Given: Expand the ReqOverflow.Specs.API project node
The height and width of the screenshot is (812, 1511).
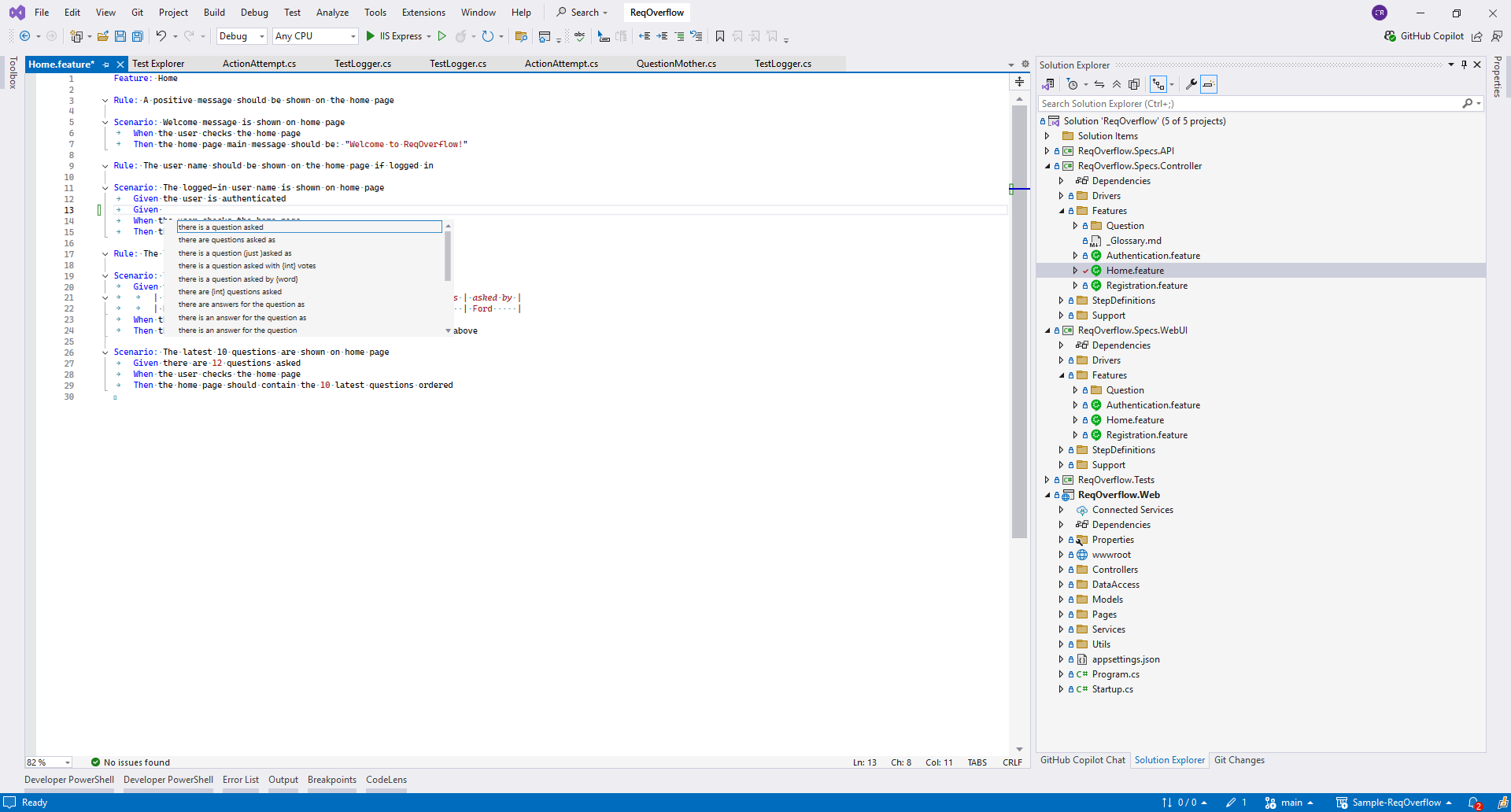Looking at the screenshot, I should click(1047, 151).
